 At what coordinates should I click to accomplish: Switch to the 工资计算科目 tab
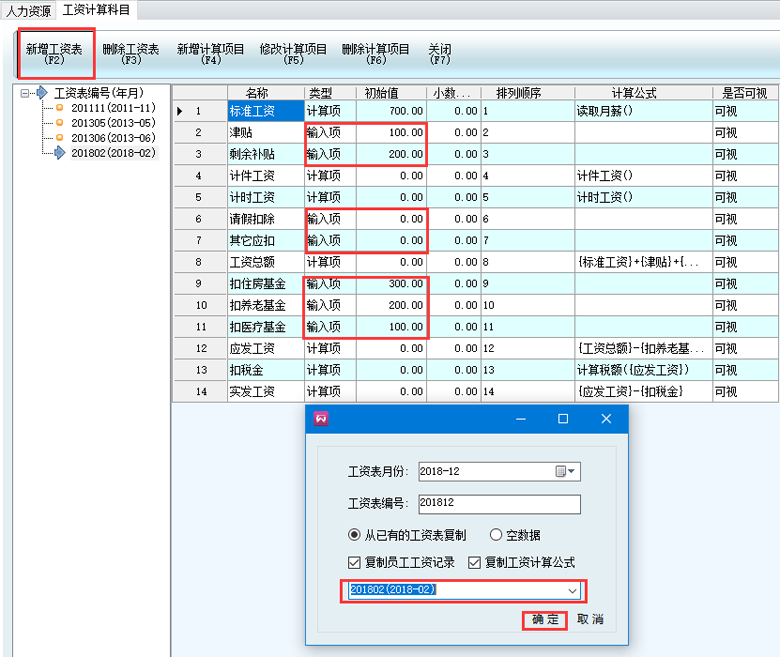coord(96,10)
